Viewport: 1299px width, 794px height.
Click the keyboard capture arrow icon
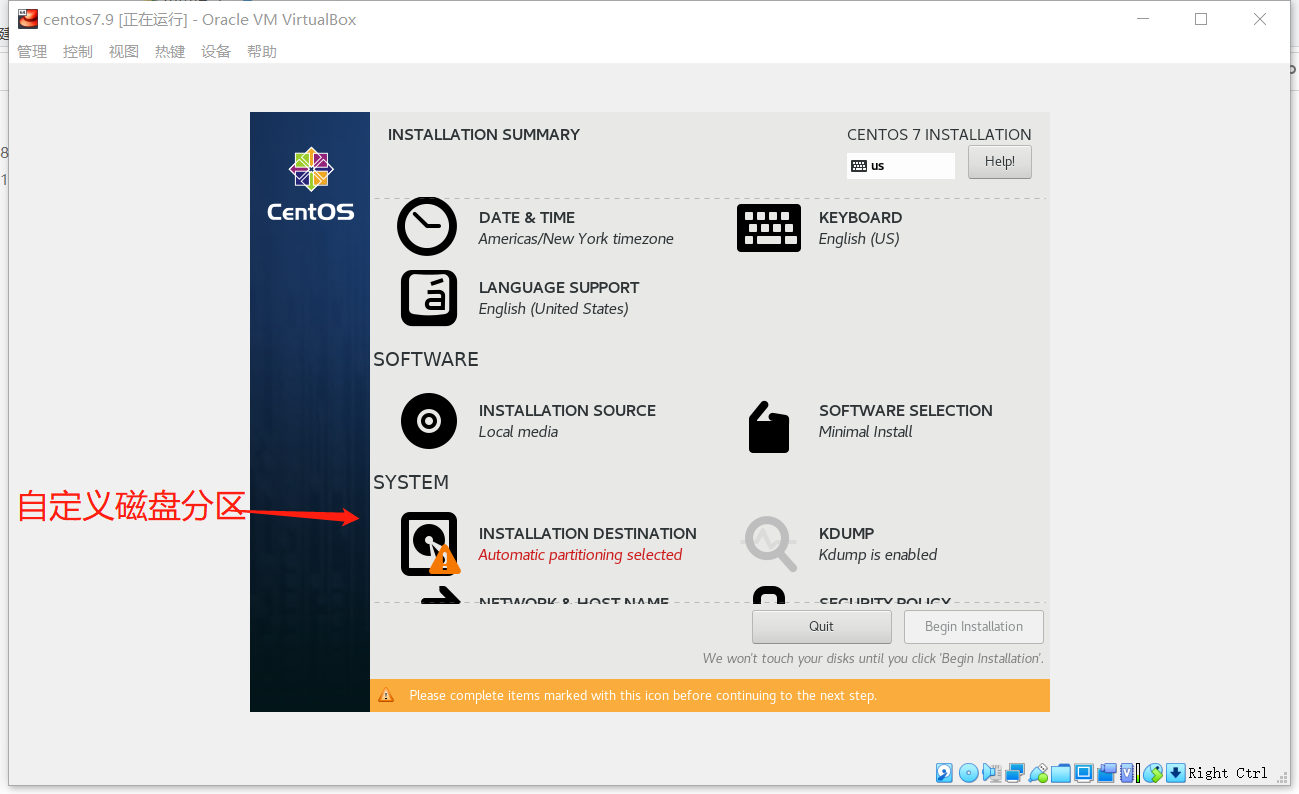1176,773
